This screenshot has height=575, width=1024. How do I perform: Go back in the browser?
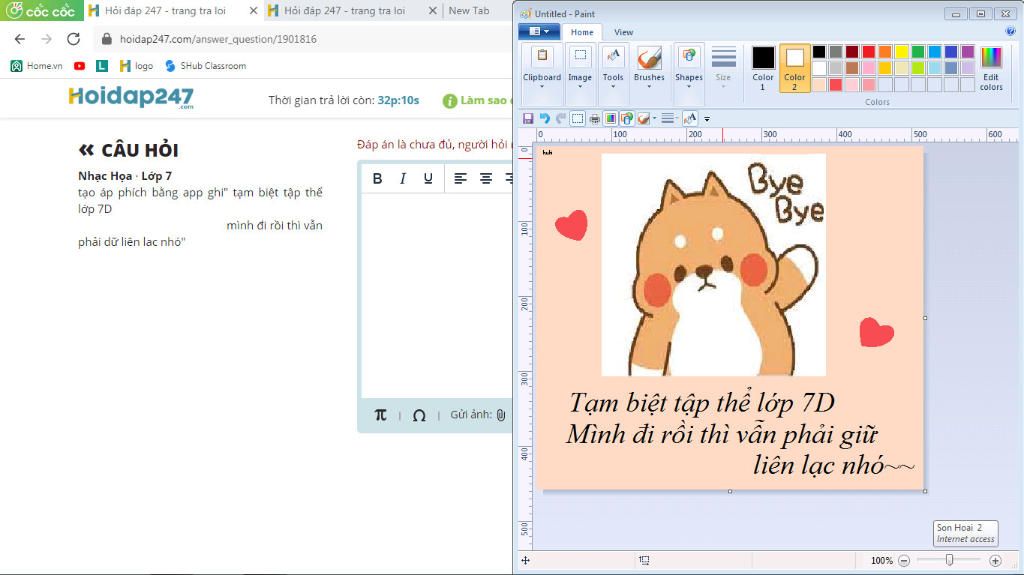tap(20, 39)
